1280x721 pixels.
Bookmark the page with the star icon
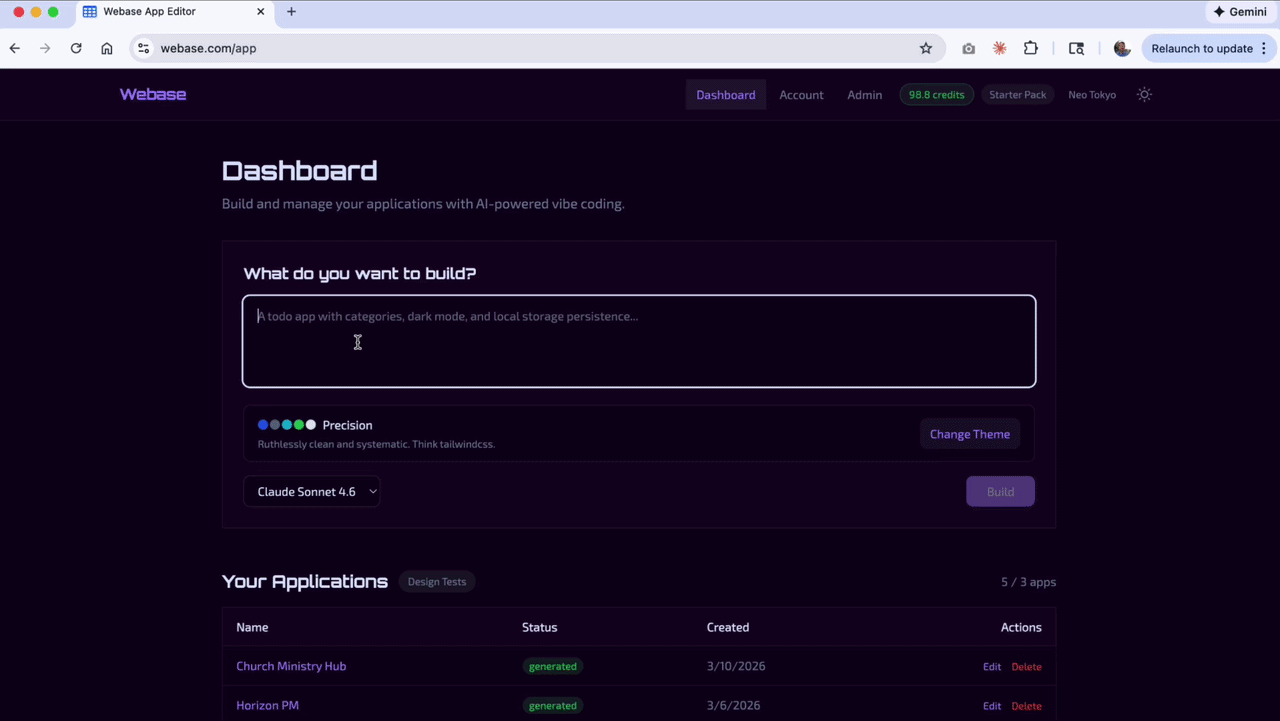pos(925,47)
